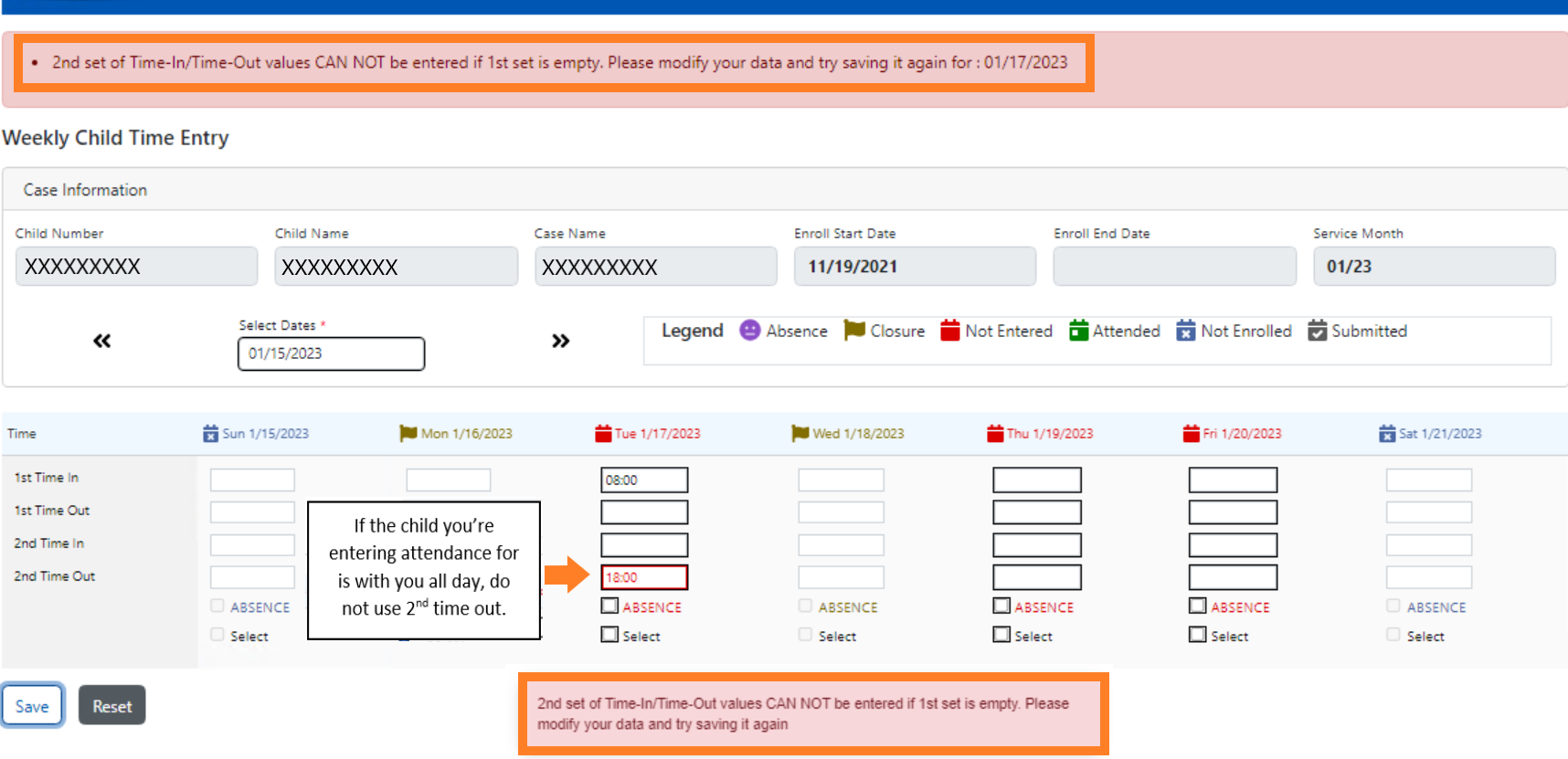
Task: Open the Select Dates picker field
Action: (x=331, y=353)
